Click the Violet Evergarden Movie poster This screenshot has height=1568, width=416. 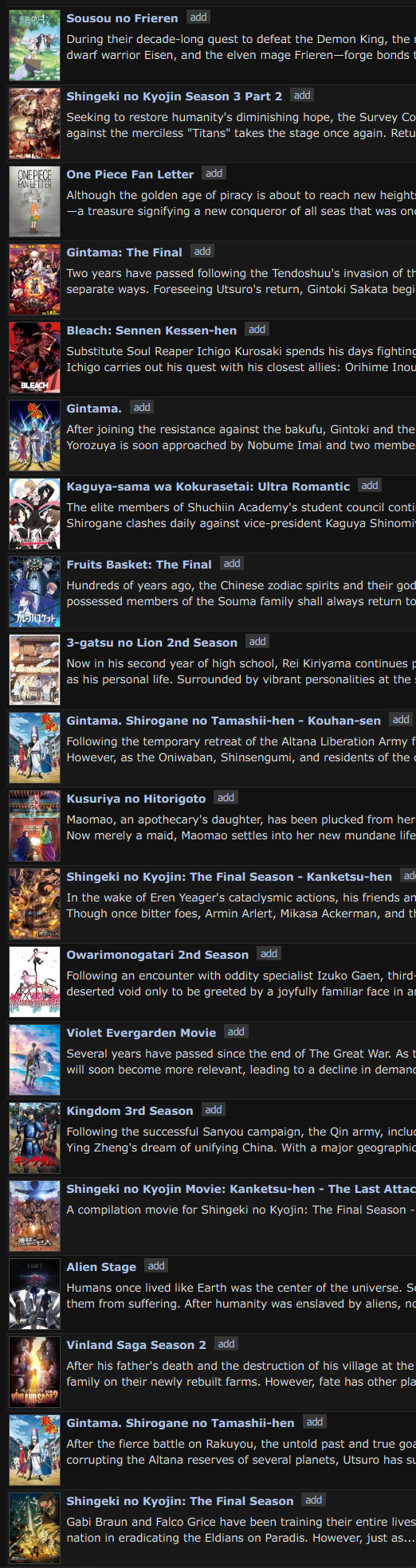tap(34, 1060)
